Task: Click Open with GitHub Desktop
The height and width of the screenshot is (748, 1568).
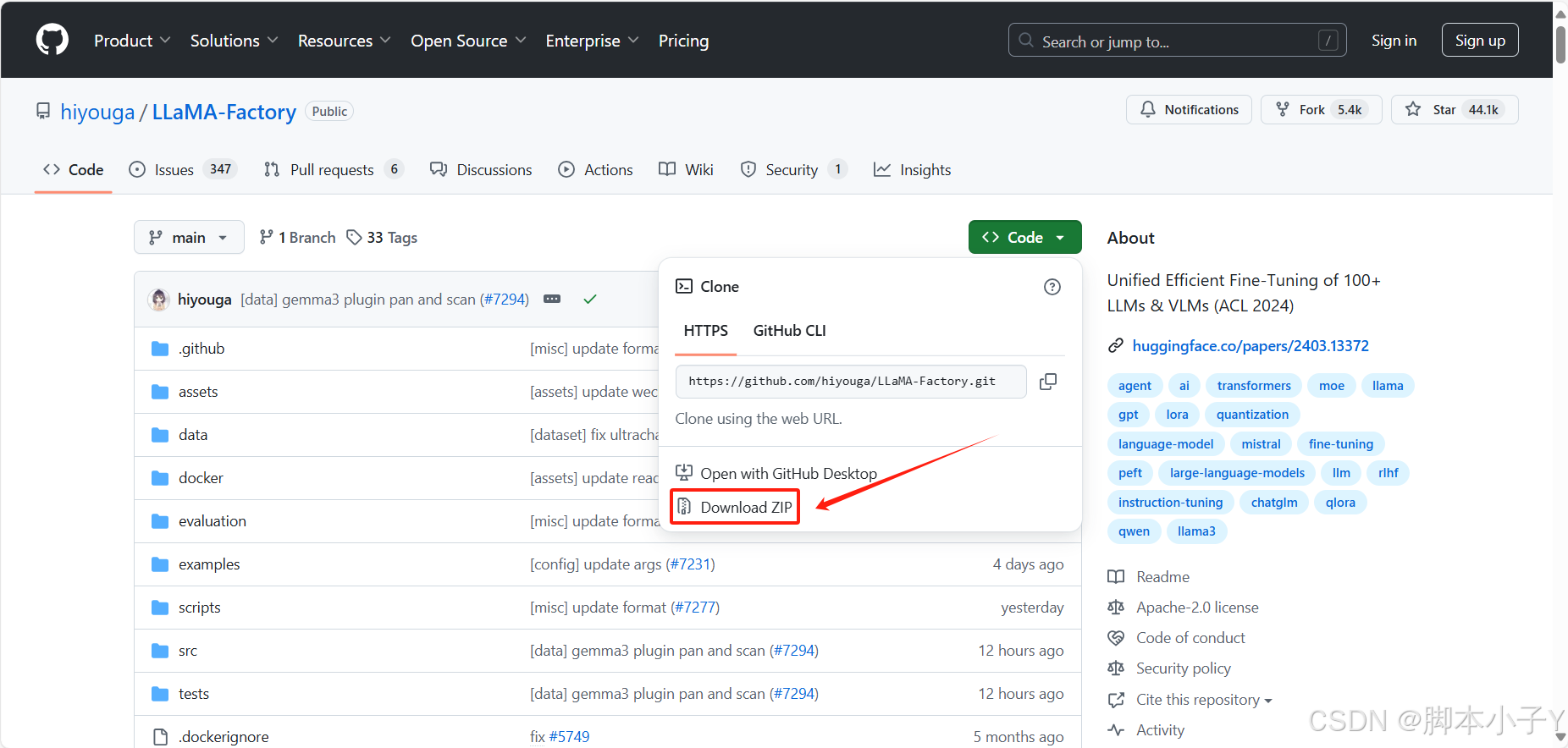Action: (x=776, y=474)
